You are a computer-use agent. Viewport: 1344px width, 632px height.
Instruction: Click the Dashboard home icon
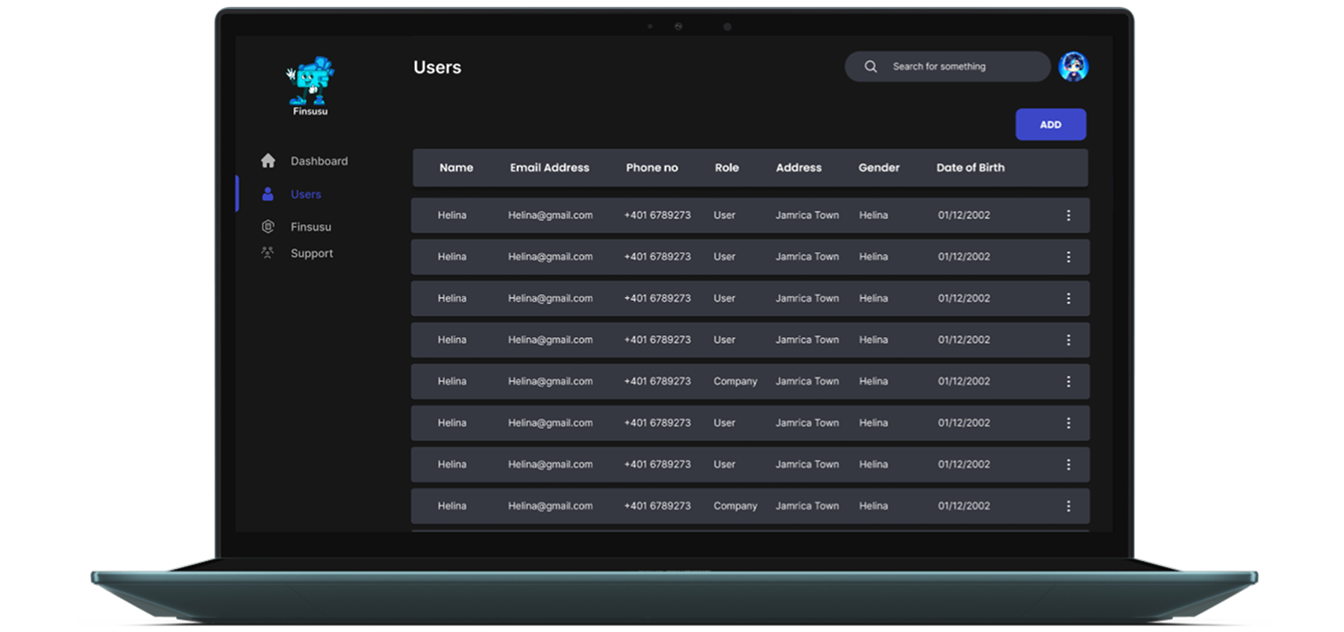(268, 161)
